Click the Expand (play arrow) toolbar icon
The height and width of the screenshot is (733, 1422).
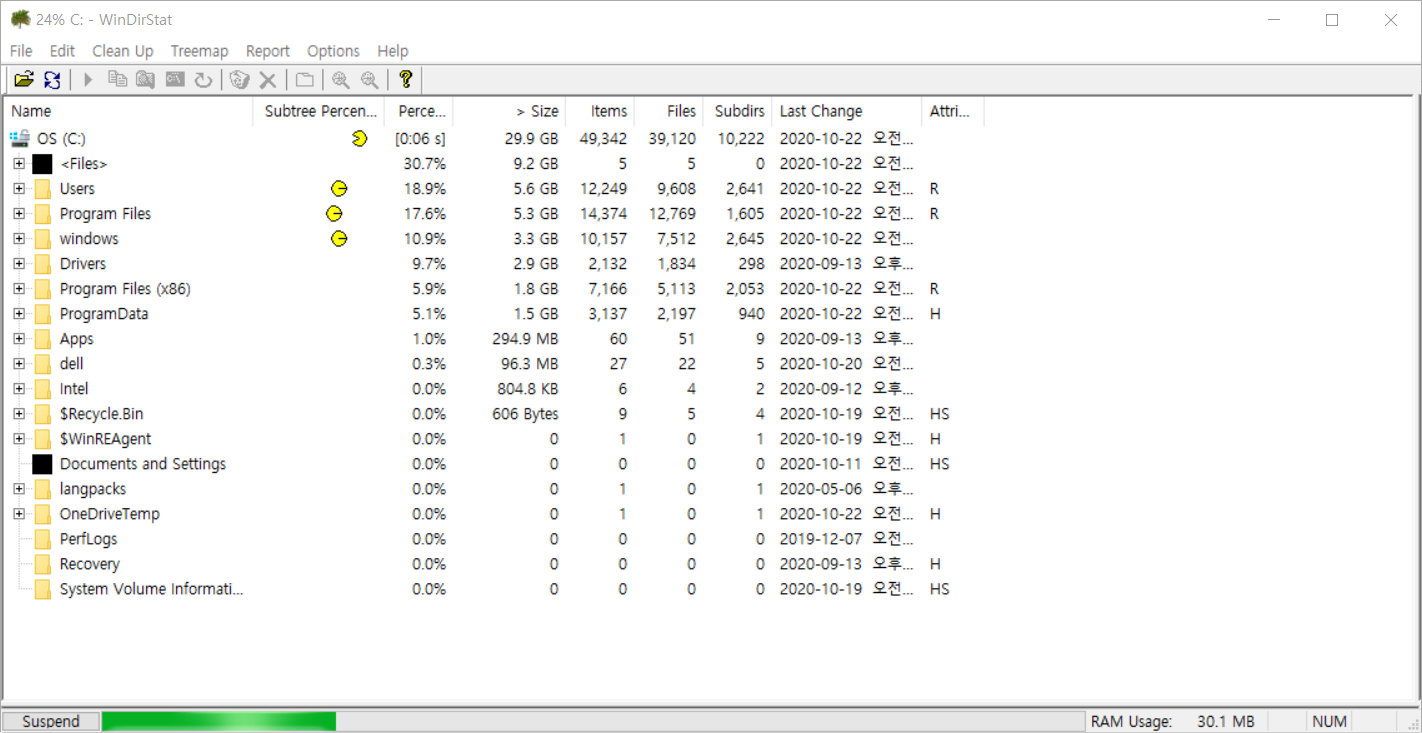coord(88,80)
